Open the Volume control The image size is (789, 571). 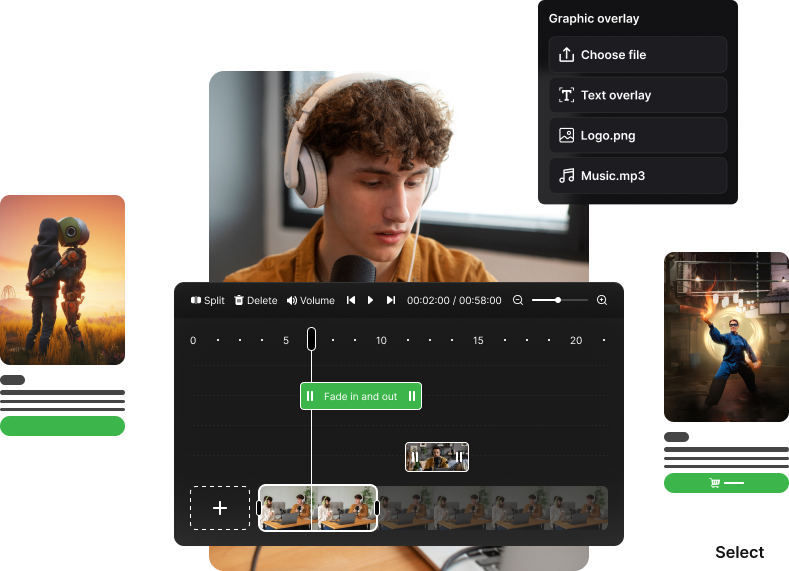[310, 300]
